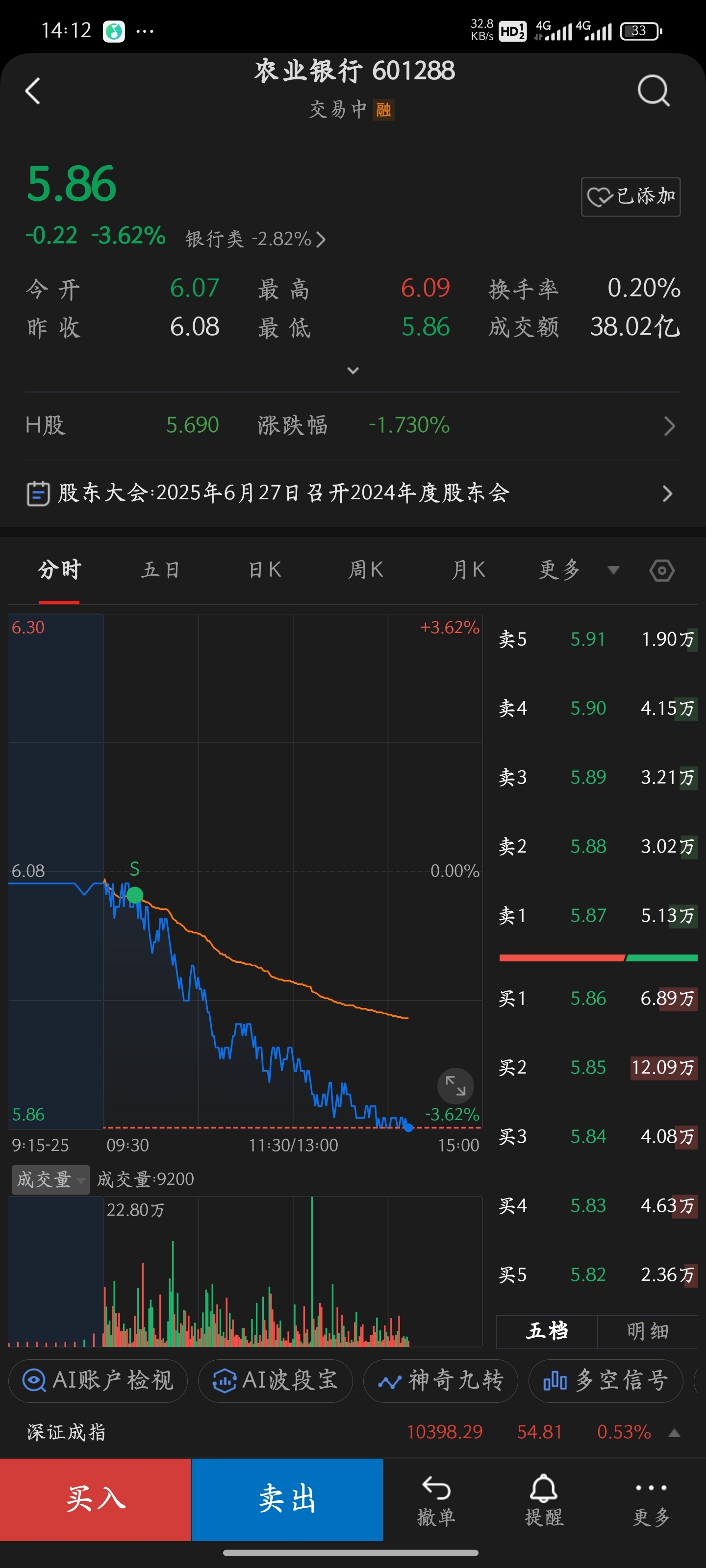Tap the orange 融 margin trading badge

(383, 110)
